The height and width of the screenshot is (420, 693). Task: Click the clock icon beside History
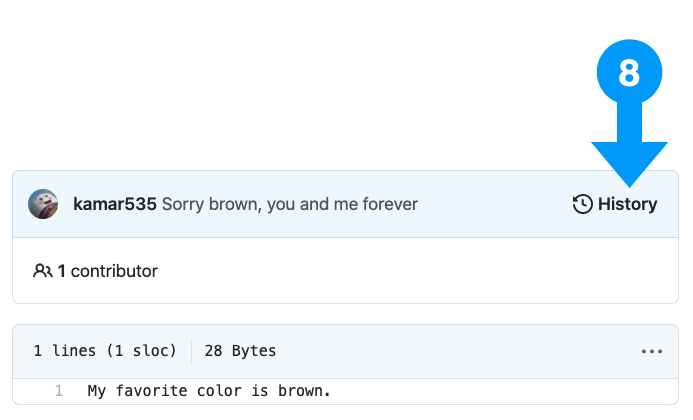pos(583,204)
